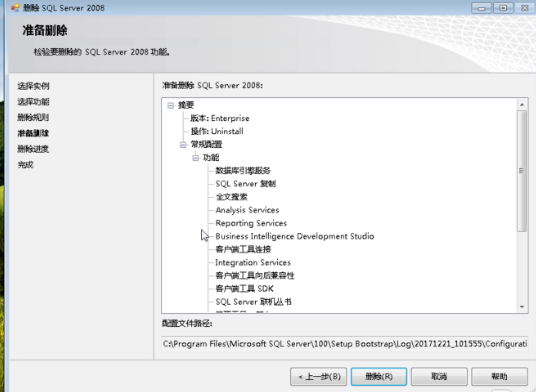
Task: Select 客户端工具 SDK tree item
Action: pos(244,289)
